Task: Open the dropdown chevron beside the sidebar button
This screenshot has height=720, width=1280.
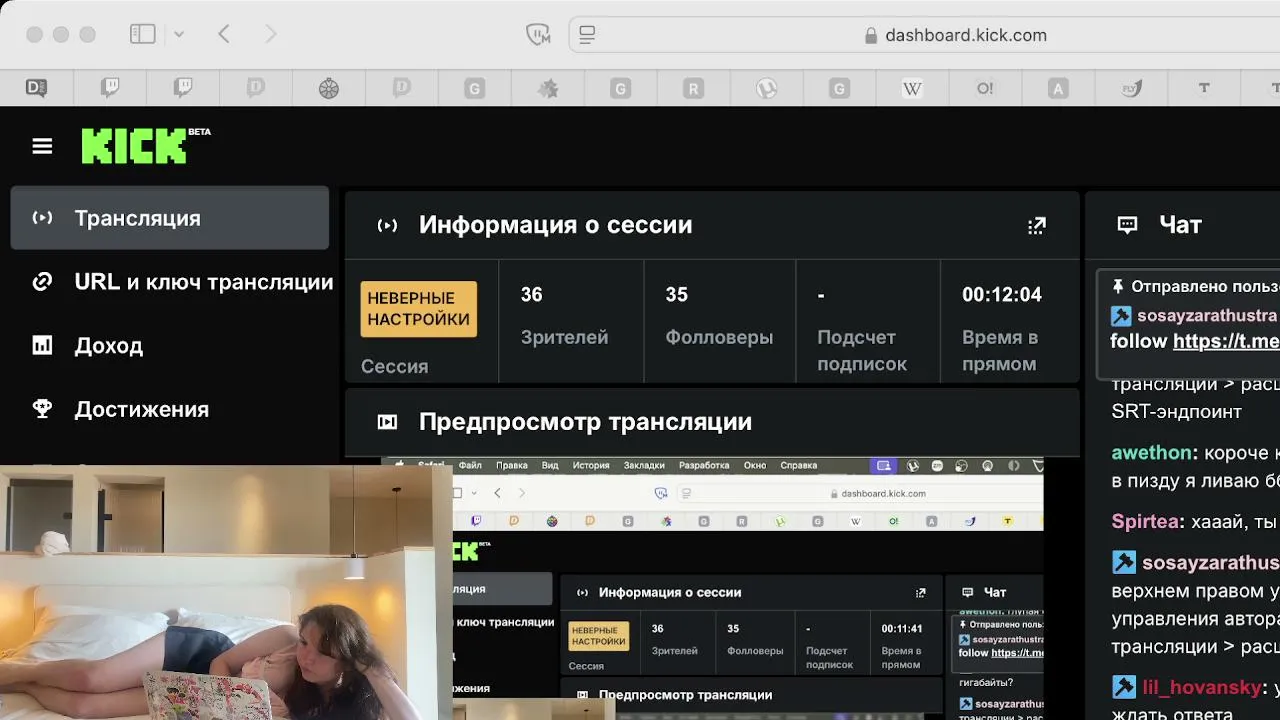Action: point(179,34)
